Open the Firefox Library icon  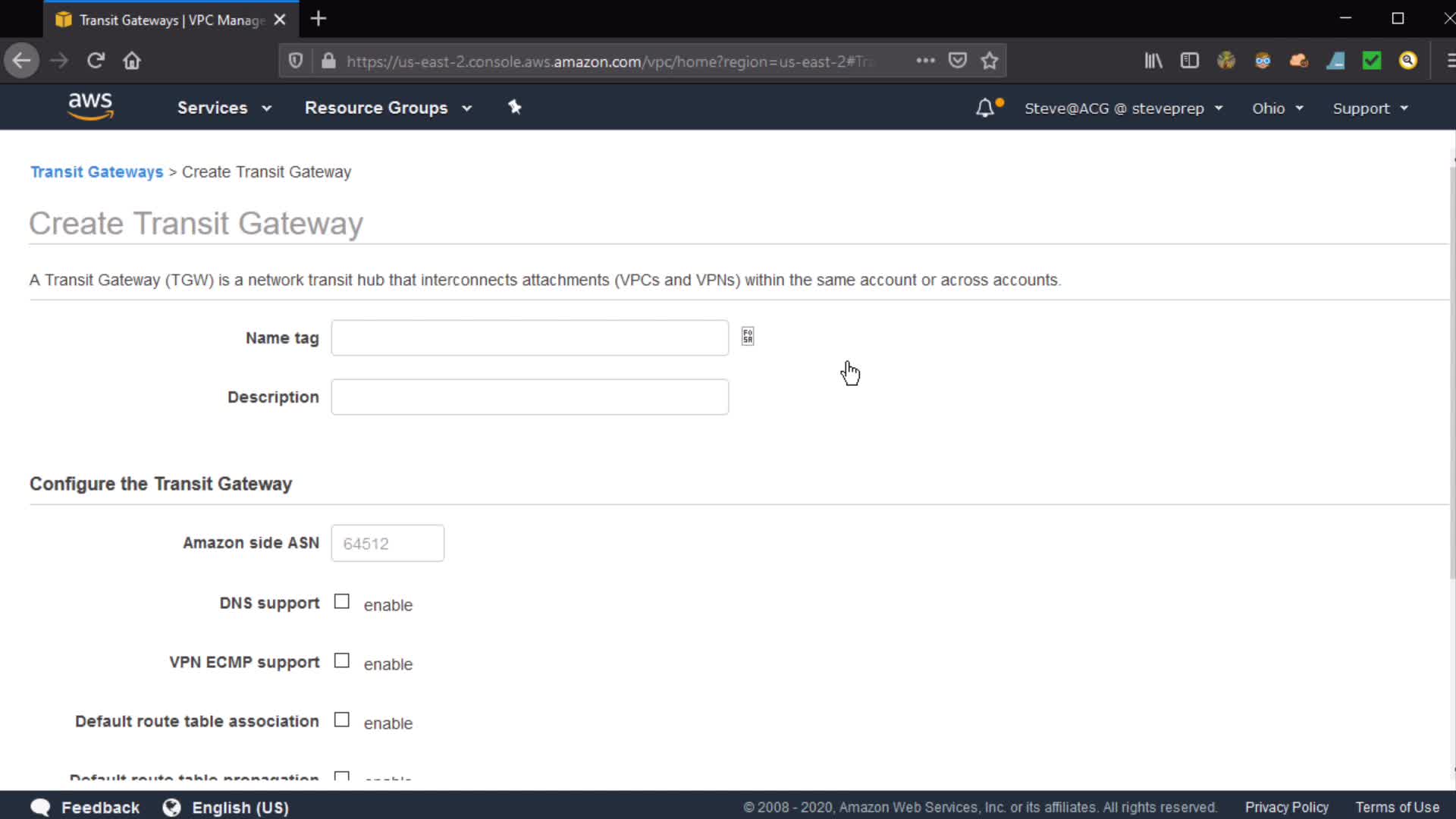[1153, 61]
